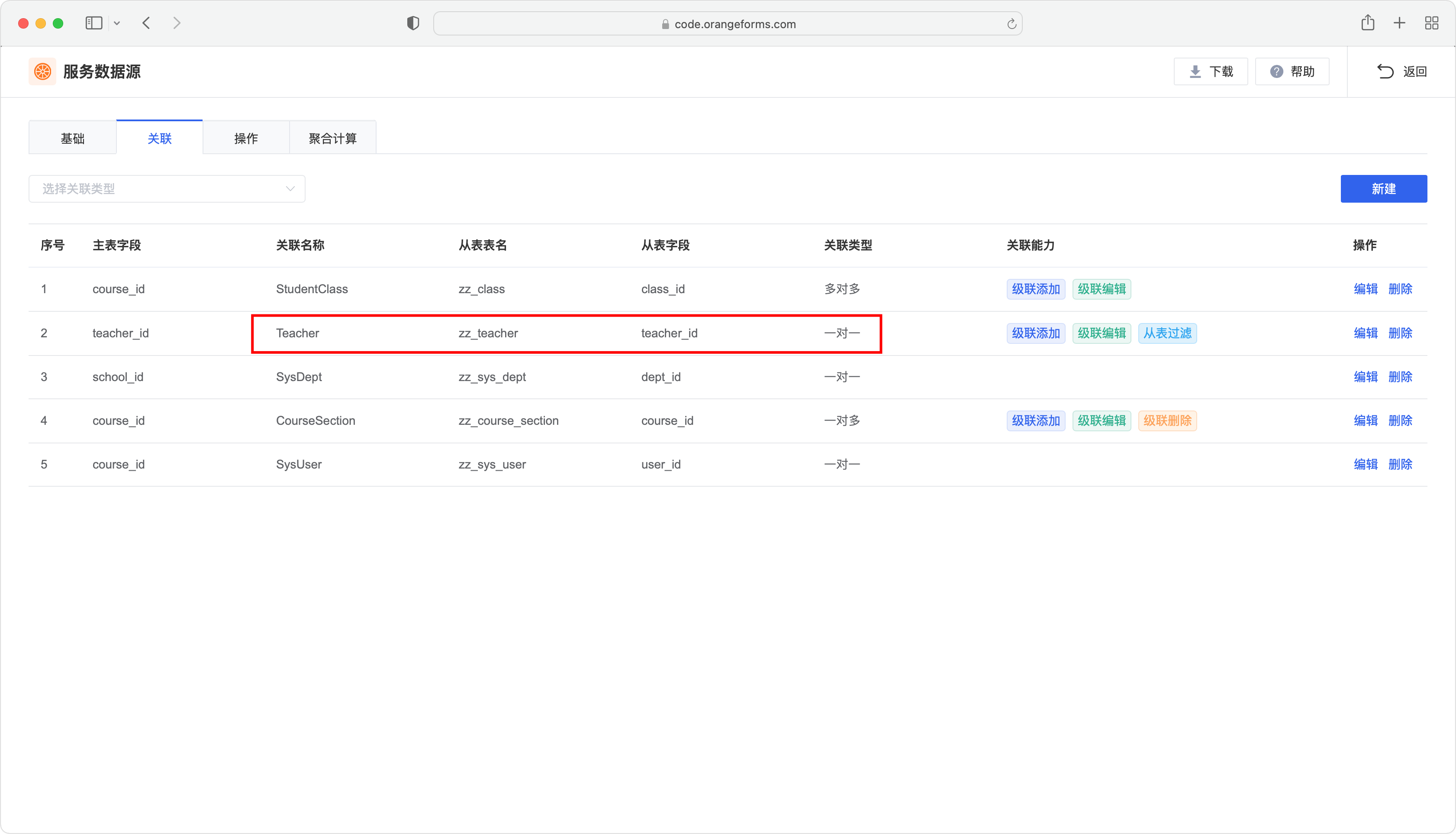Click the zz_teacher table name cell
The height and width of the screenshot is (834, 1456).
[x=488, y=333]
